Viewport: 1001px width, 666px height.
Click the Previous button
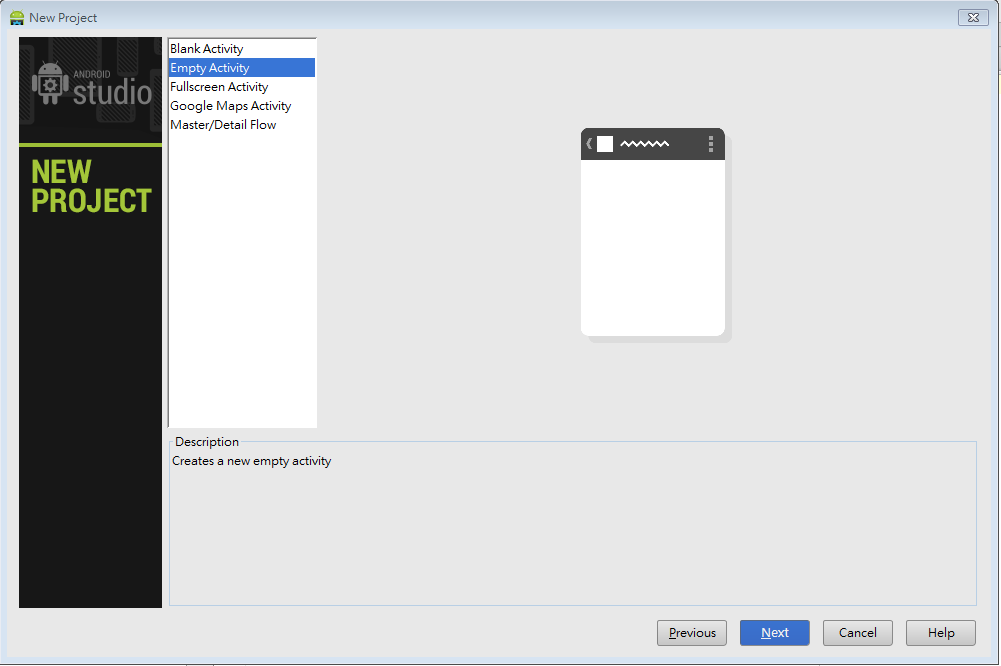(691, 633)
